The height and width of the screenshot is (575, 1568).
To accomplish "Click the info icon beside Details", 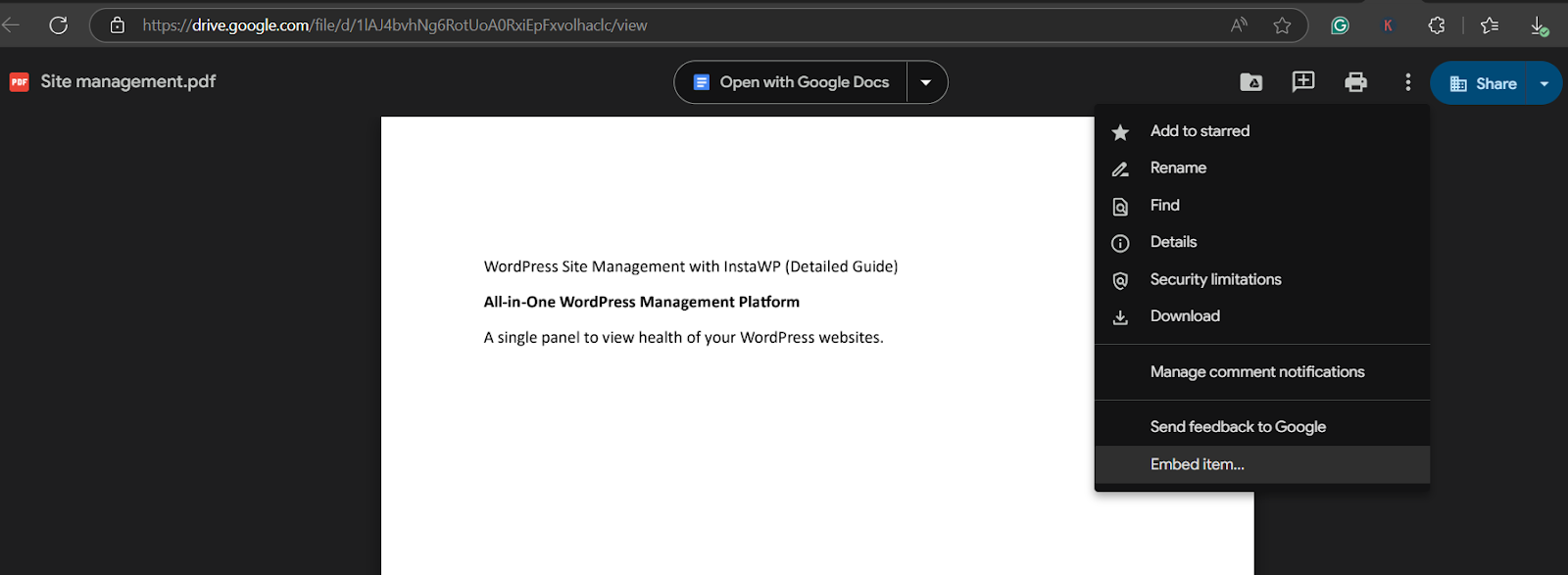I will click(x=1120, y=243).
